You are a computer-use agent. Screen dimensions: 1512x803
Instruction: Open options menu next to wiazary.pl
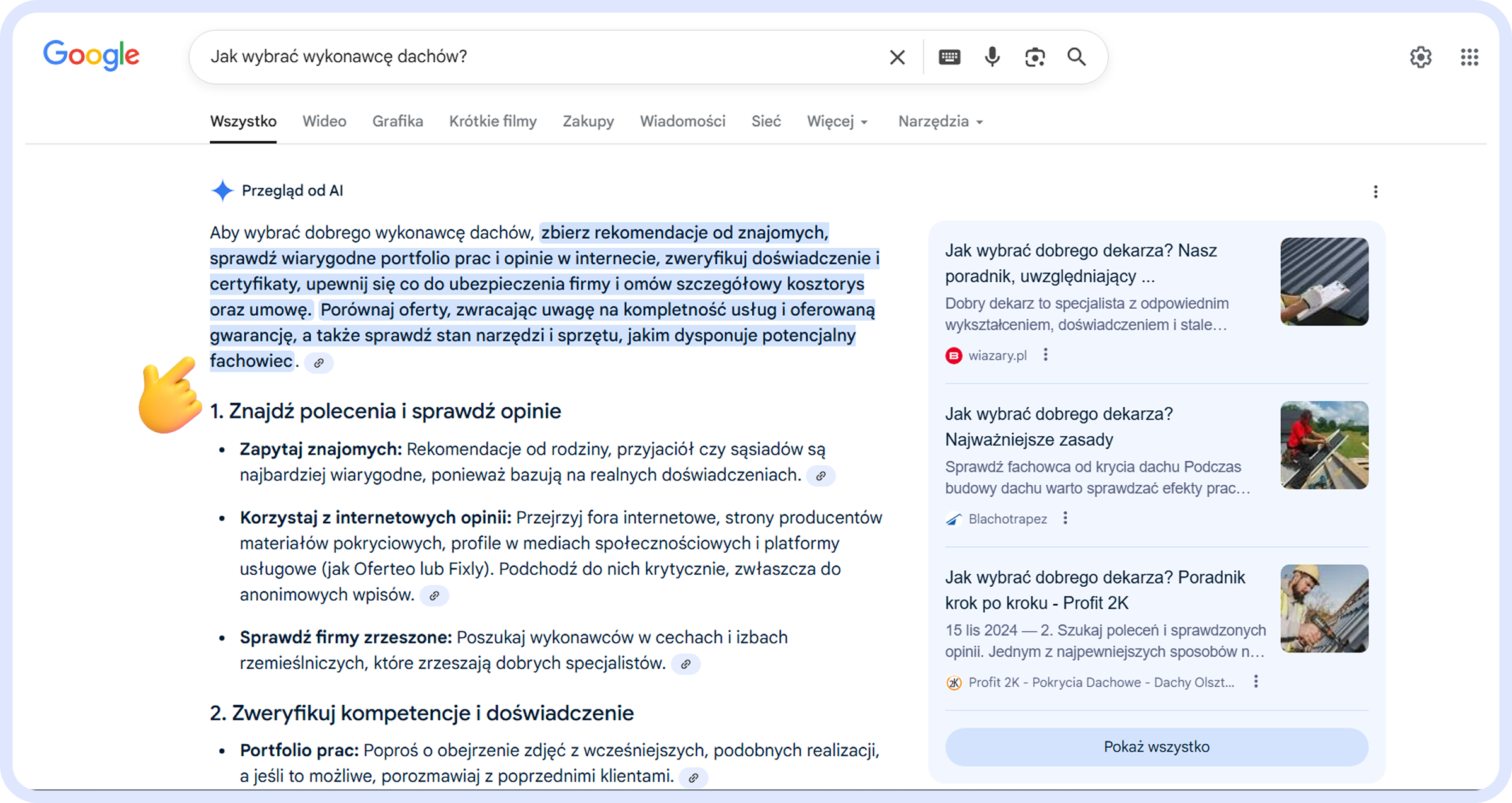pos(1045,355)
